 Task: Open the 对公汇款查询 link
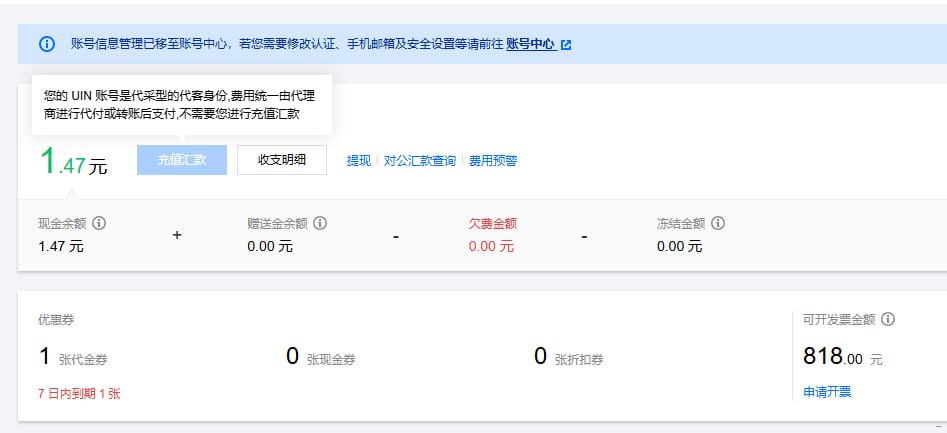(420, 161)
